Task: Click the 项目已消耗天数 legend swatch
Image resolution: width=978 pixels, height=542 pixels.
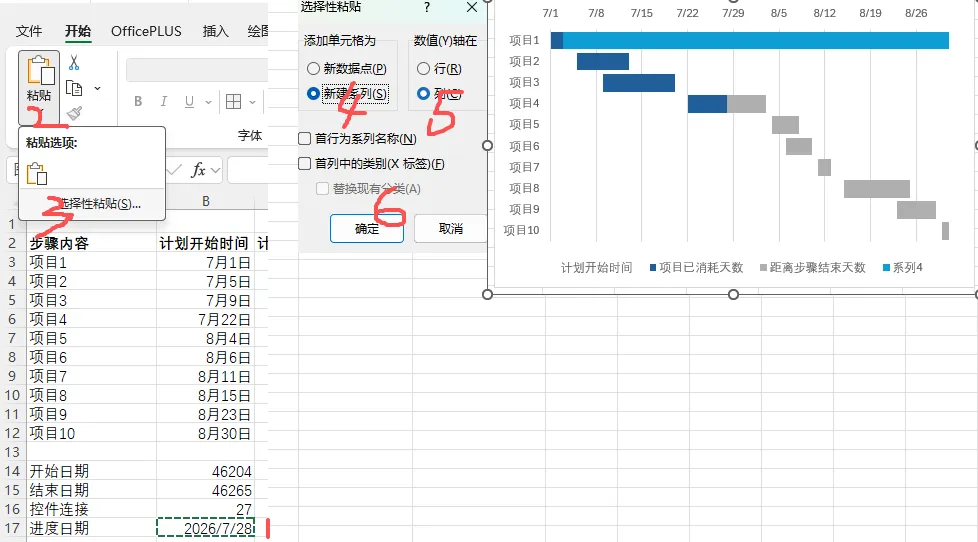Action: (x=653, y=268)
